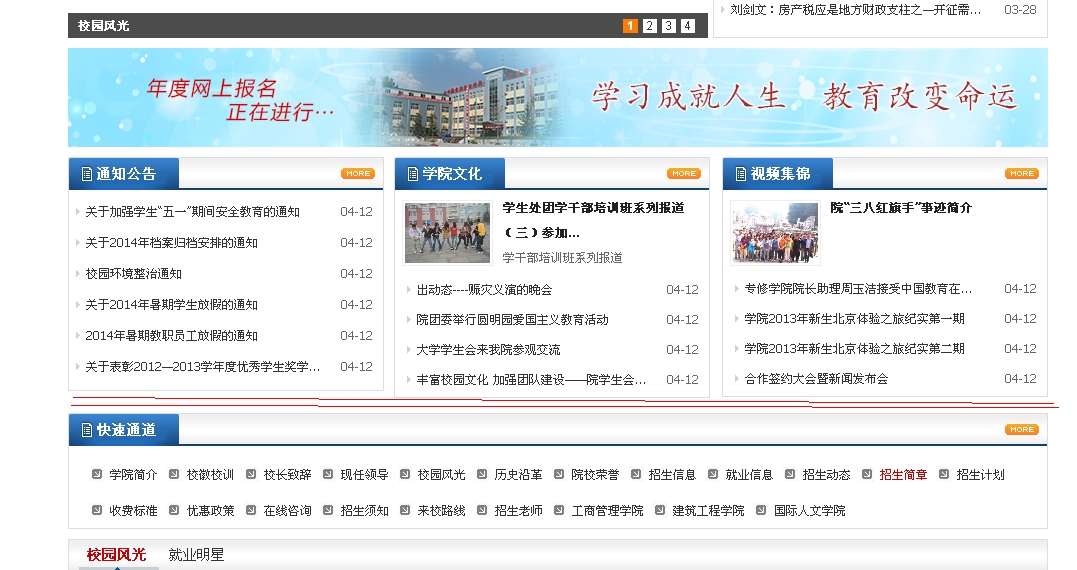Click the 视频集锦 crowd photo thumbnail
Screen dimensions: 1077x570
[774, 232]
